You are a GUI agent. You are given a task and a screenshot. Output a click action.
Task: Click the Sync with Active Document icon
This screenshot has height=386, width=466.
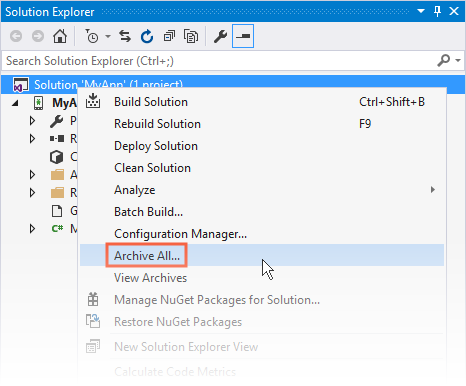point(125,36)
